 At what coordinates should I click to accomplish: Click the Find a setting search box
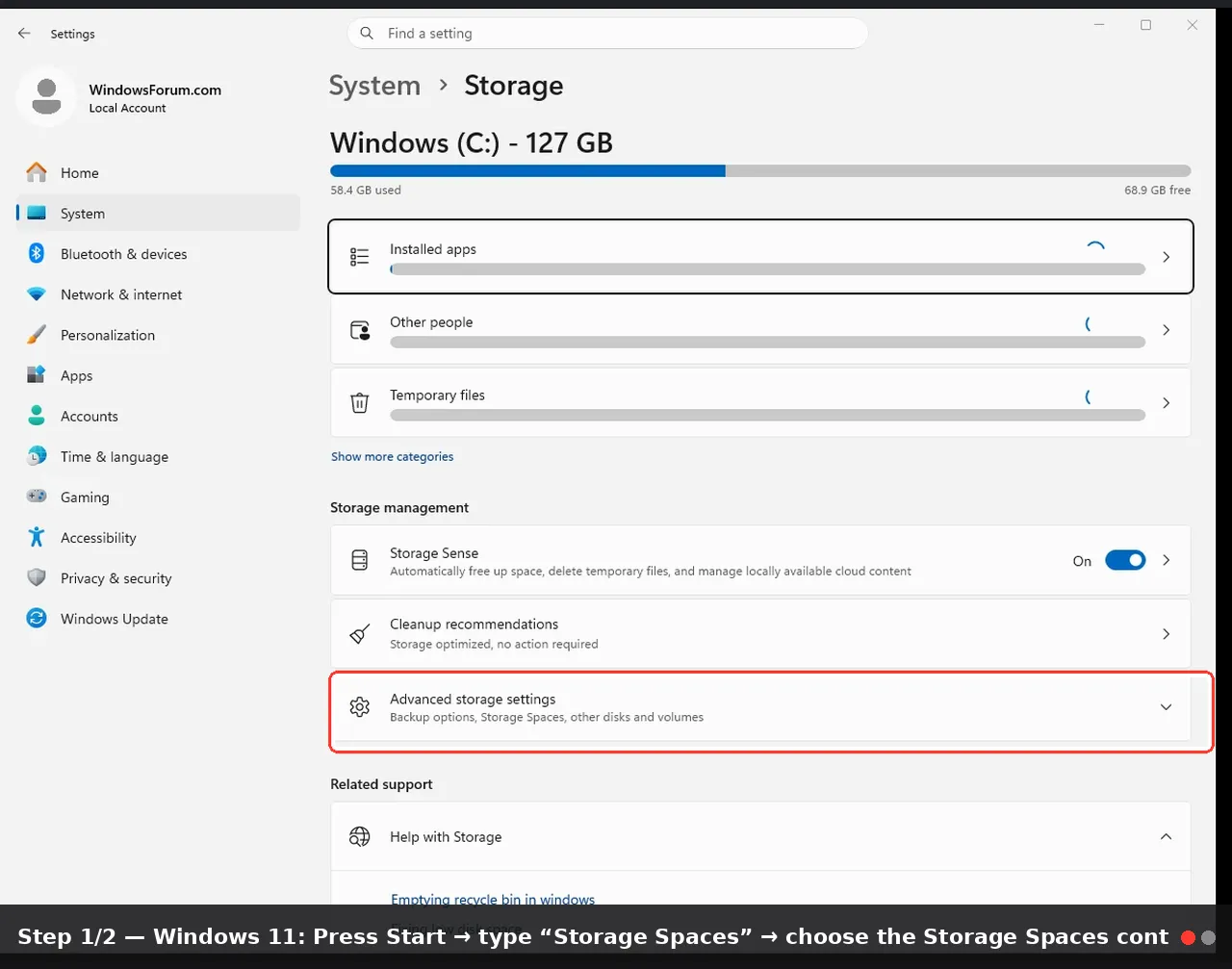tap(607, 34)
